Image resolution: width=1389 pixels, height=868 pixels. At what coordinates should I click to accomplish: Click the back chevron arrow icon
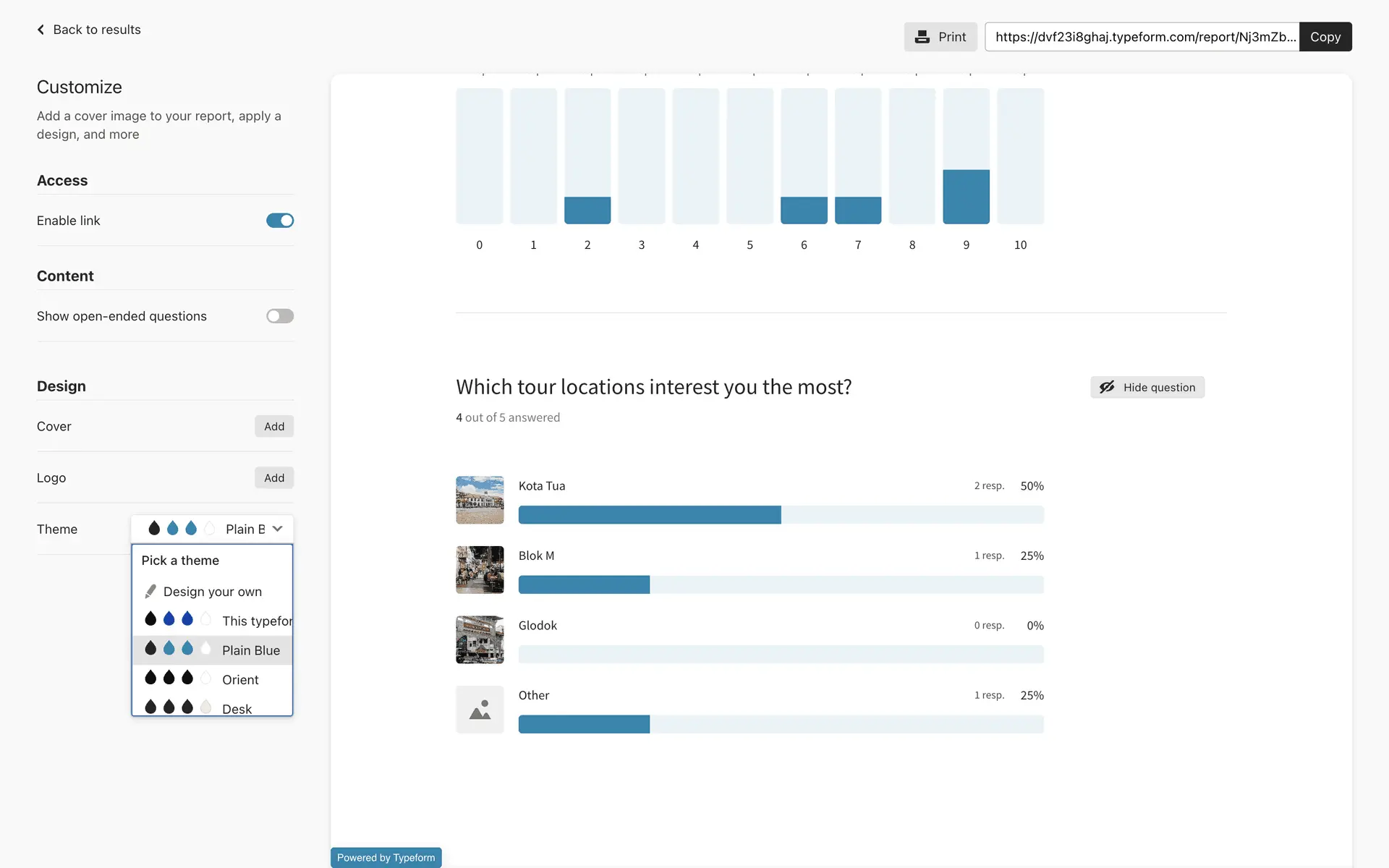tap(41, 30)
